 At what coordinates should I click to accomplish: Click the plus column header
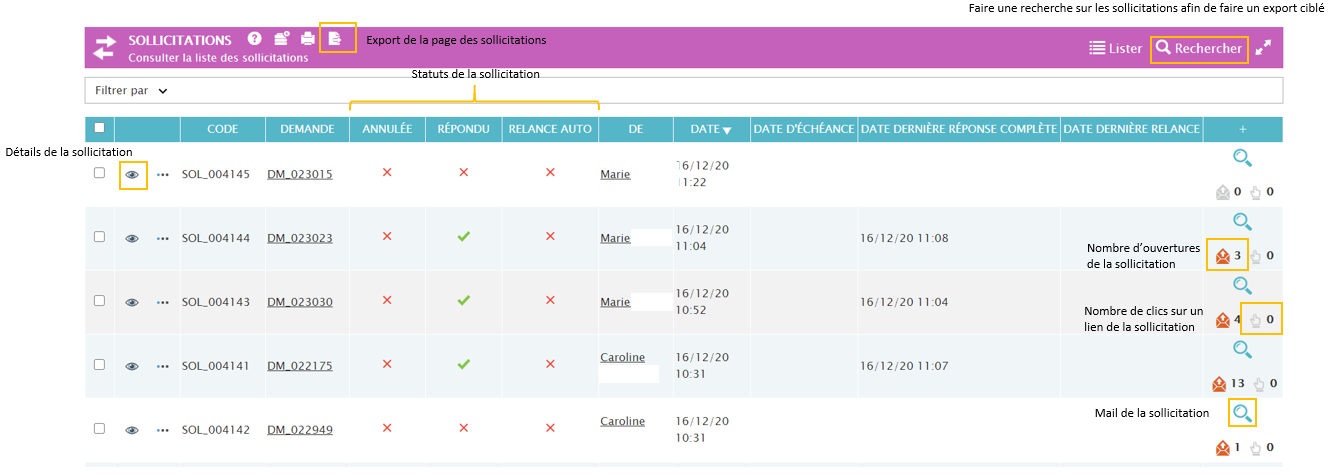click(x=1242, y=129)
